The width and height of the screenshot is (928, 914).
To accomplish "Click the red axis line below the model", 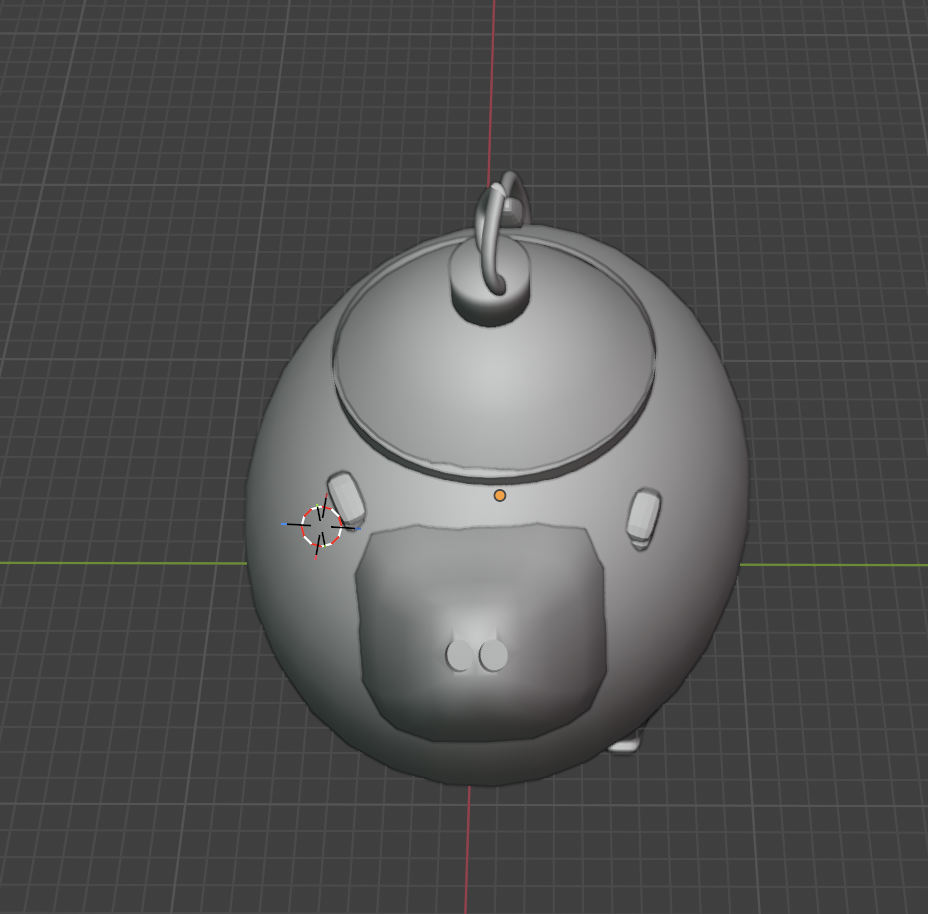I will 468,850.
